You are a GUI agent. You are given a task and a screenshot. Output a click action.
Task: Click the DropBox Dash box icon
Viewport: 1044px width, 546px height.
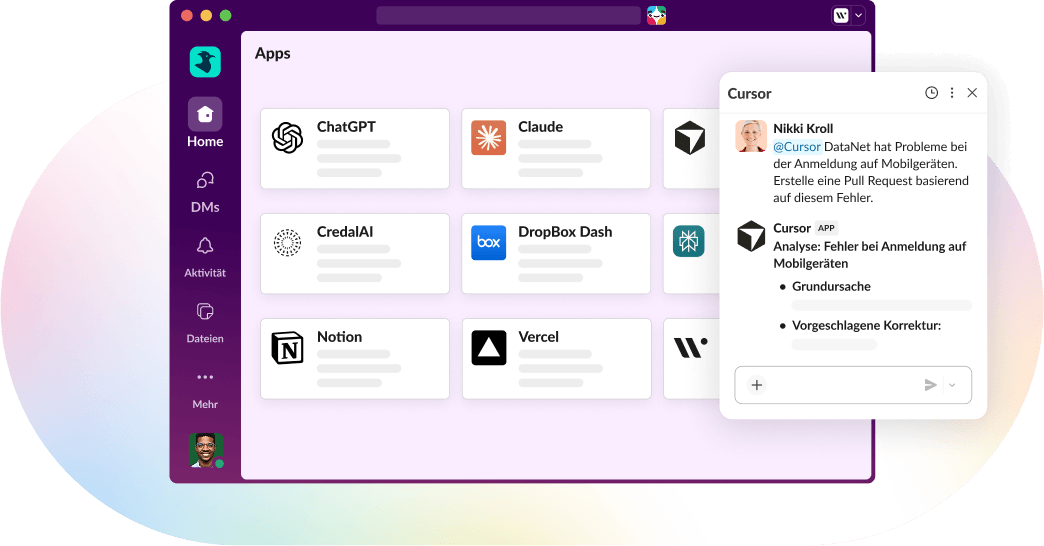click(x=489, y=242)
